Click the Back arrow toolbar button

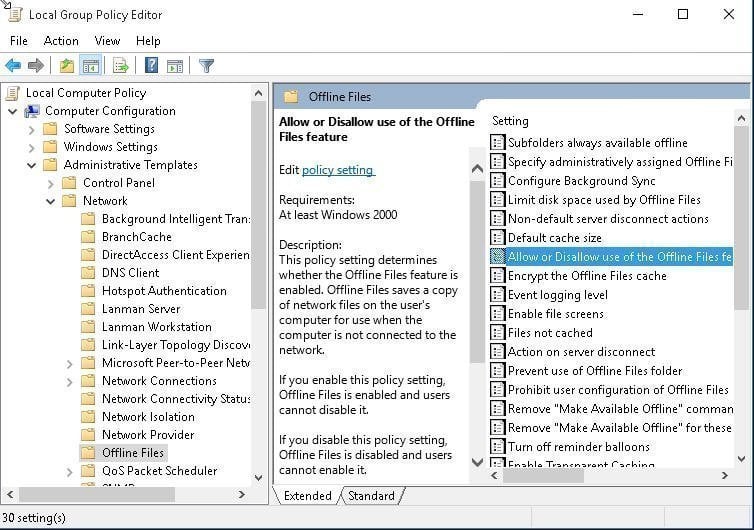(x=13, y=65)
